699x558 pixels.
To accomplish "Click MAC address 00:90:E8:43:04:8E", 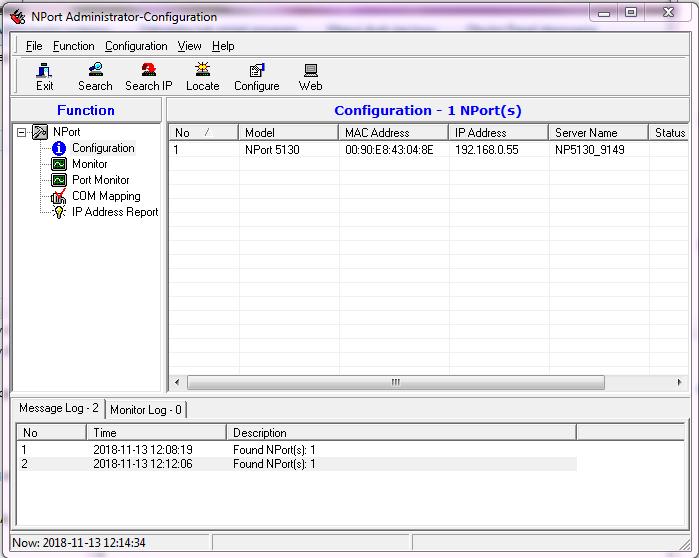I will pyautogui.click(x=389, y=150).
